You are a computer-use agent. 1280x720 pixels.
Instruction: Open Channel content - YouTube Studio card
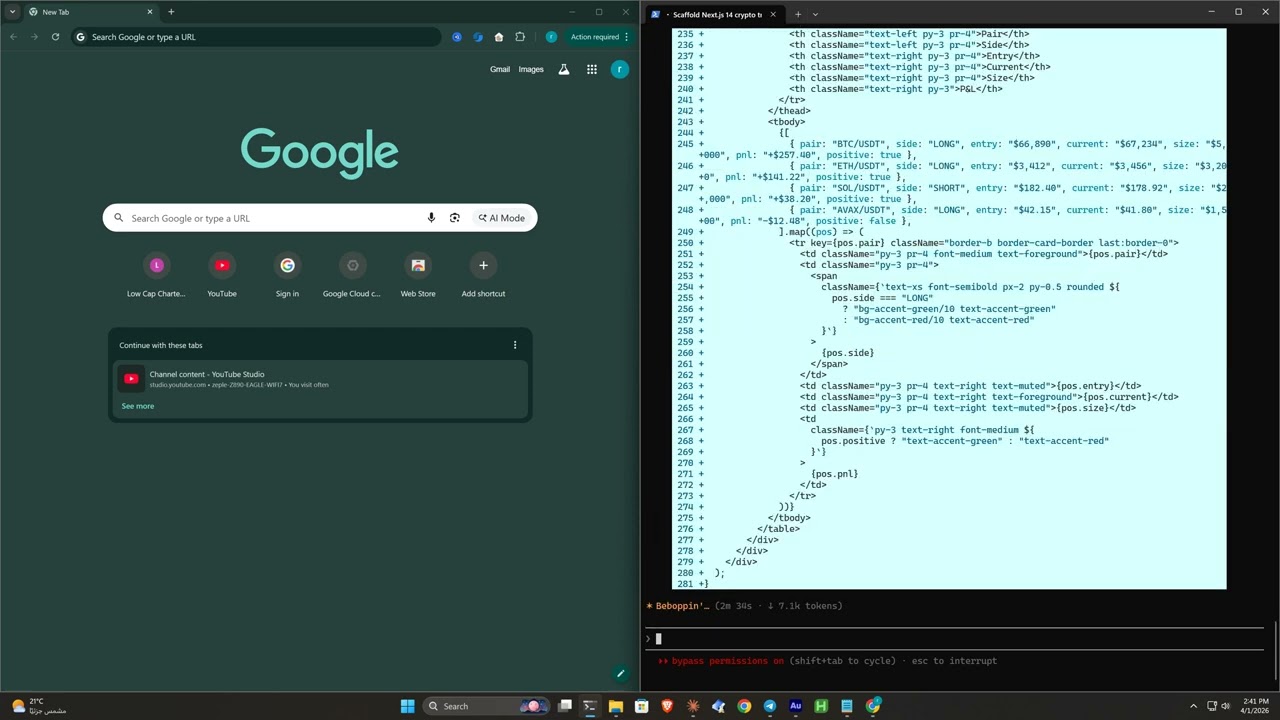tap(320, 379)
